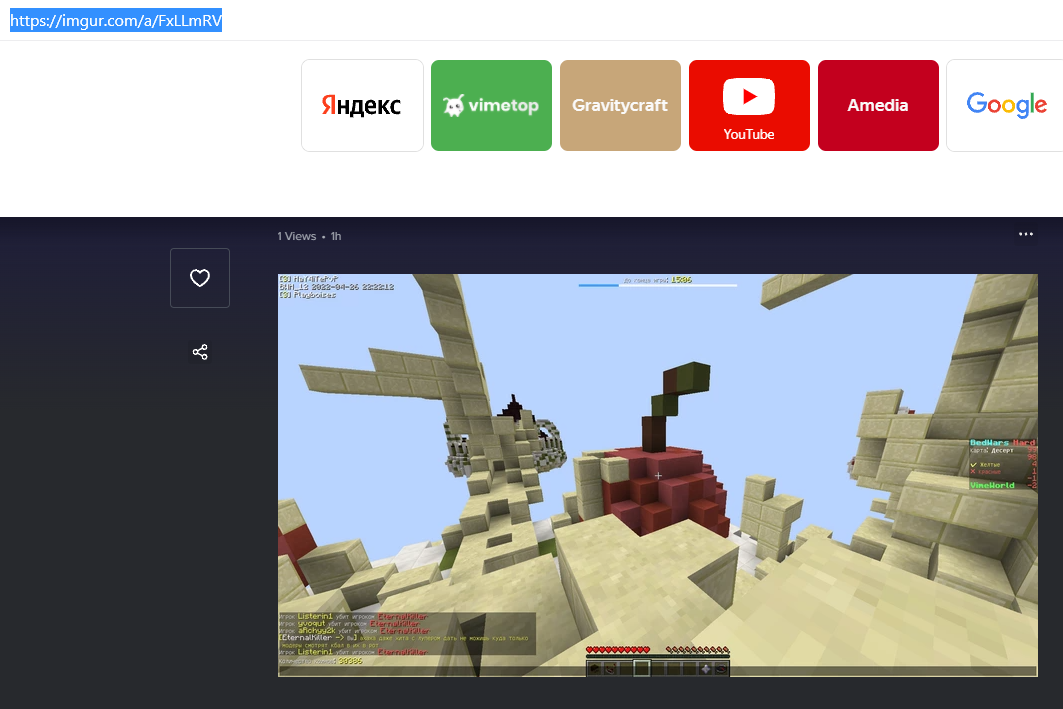Open the Google shortcut tile
1063x709 pixels.
click(1005, 105)
